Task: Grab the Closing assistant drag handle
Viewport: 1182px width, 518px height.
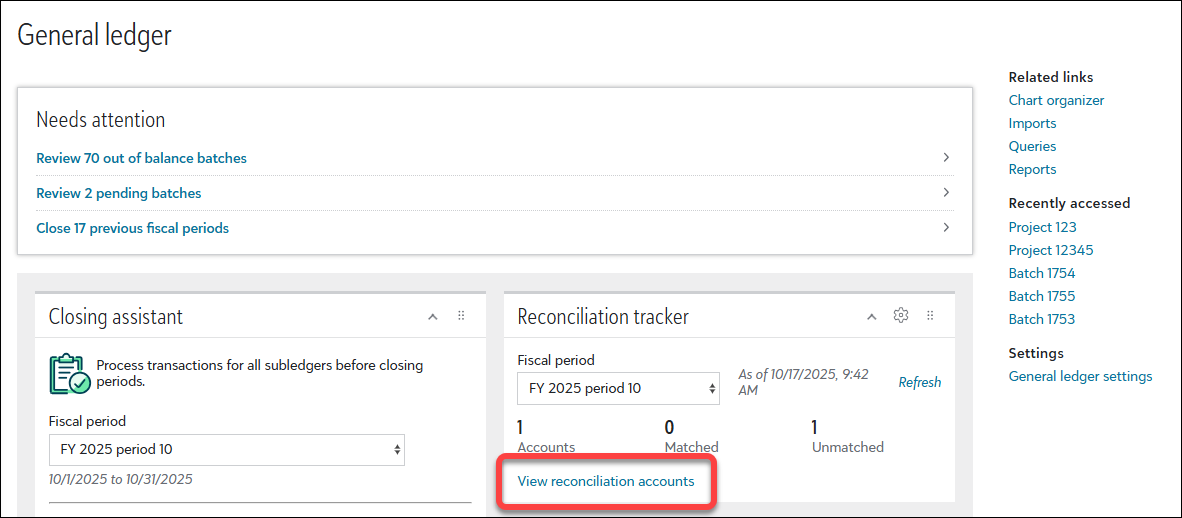Action: coord(461,316)
